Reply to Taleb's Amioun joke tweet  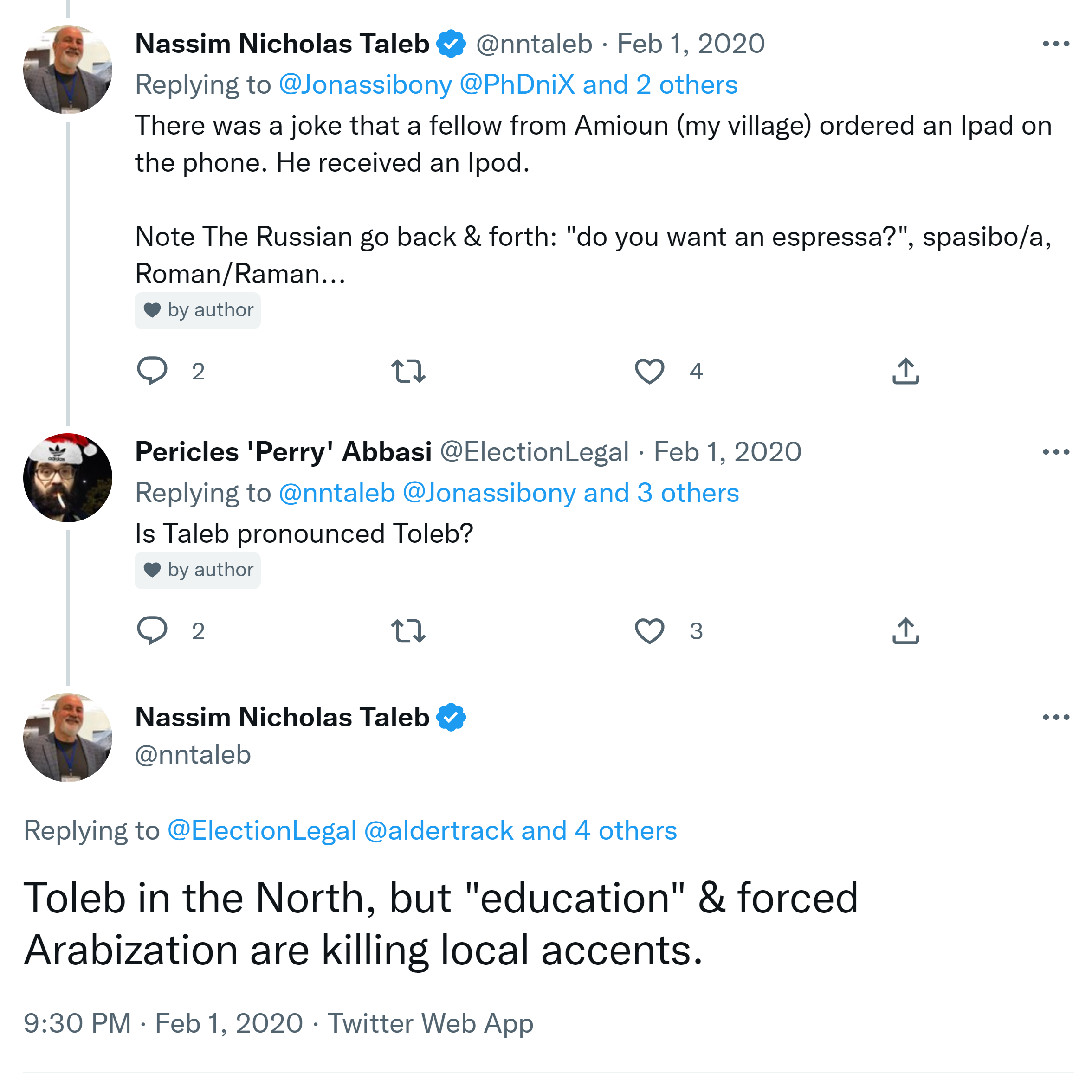(152, 371)
